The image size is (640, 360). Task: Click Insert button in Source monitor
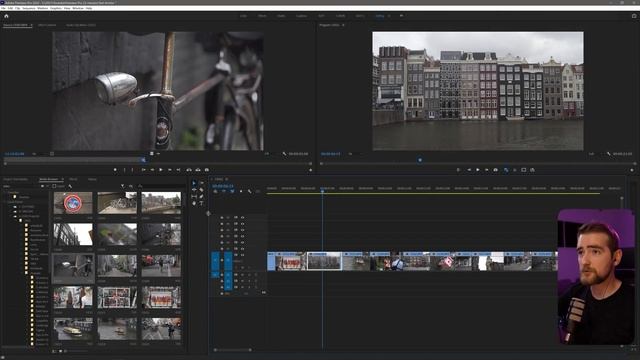pos(189,170)
